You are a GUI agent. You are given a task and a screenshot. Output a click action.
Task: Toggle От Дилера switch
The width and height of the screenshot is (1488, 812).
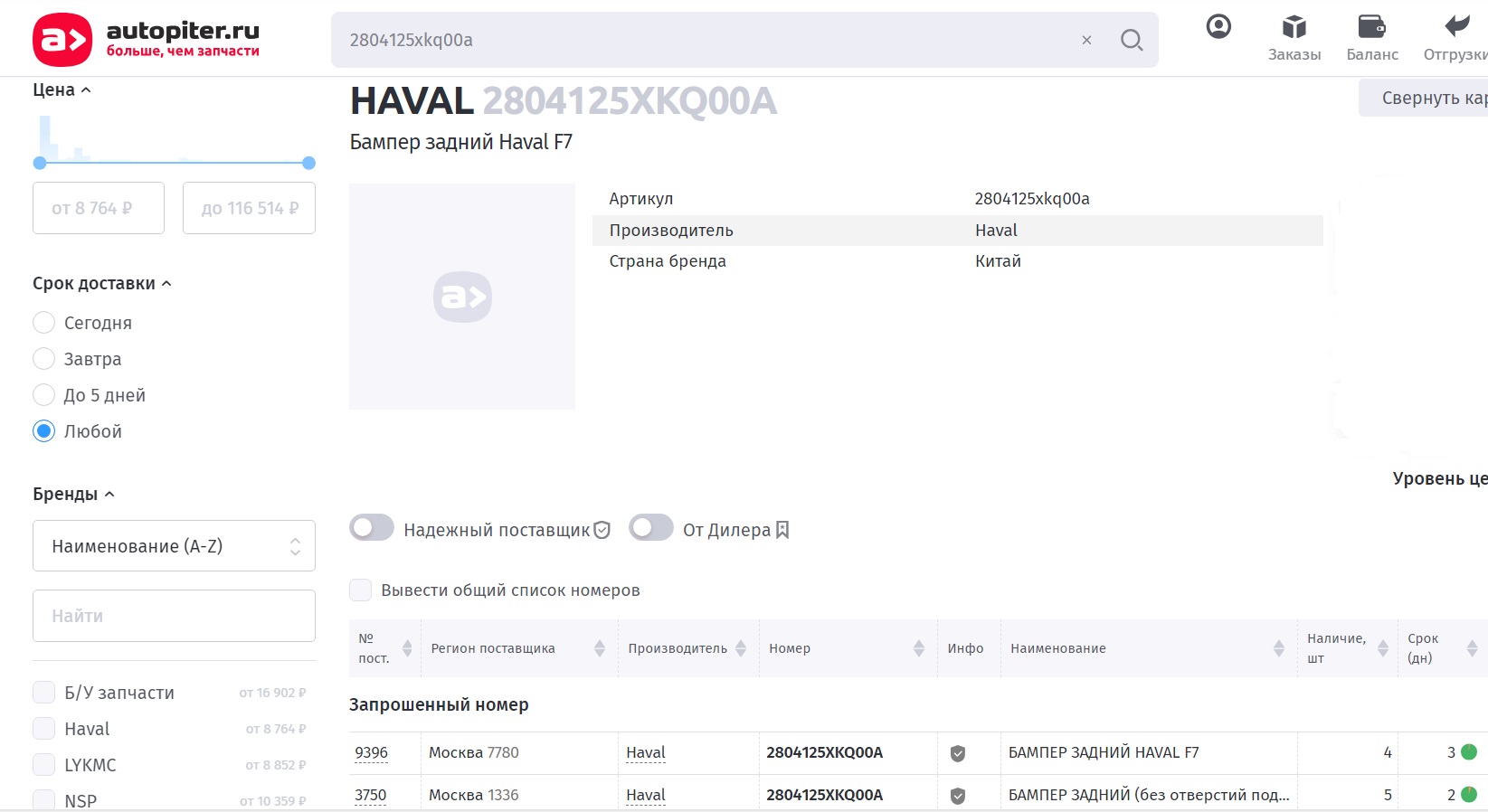click(x=651, y=528)
